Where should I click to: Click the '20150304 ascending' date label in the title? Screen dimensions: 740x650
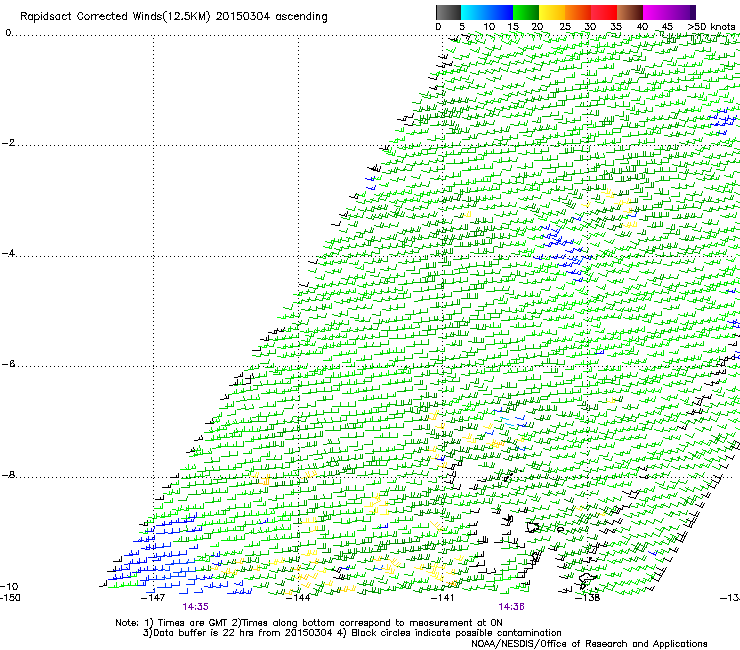pos(271,17)
